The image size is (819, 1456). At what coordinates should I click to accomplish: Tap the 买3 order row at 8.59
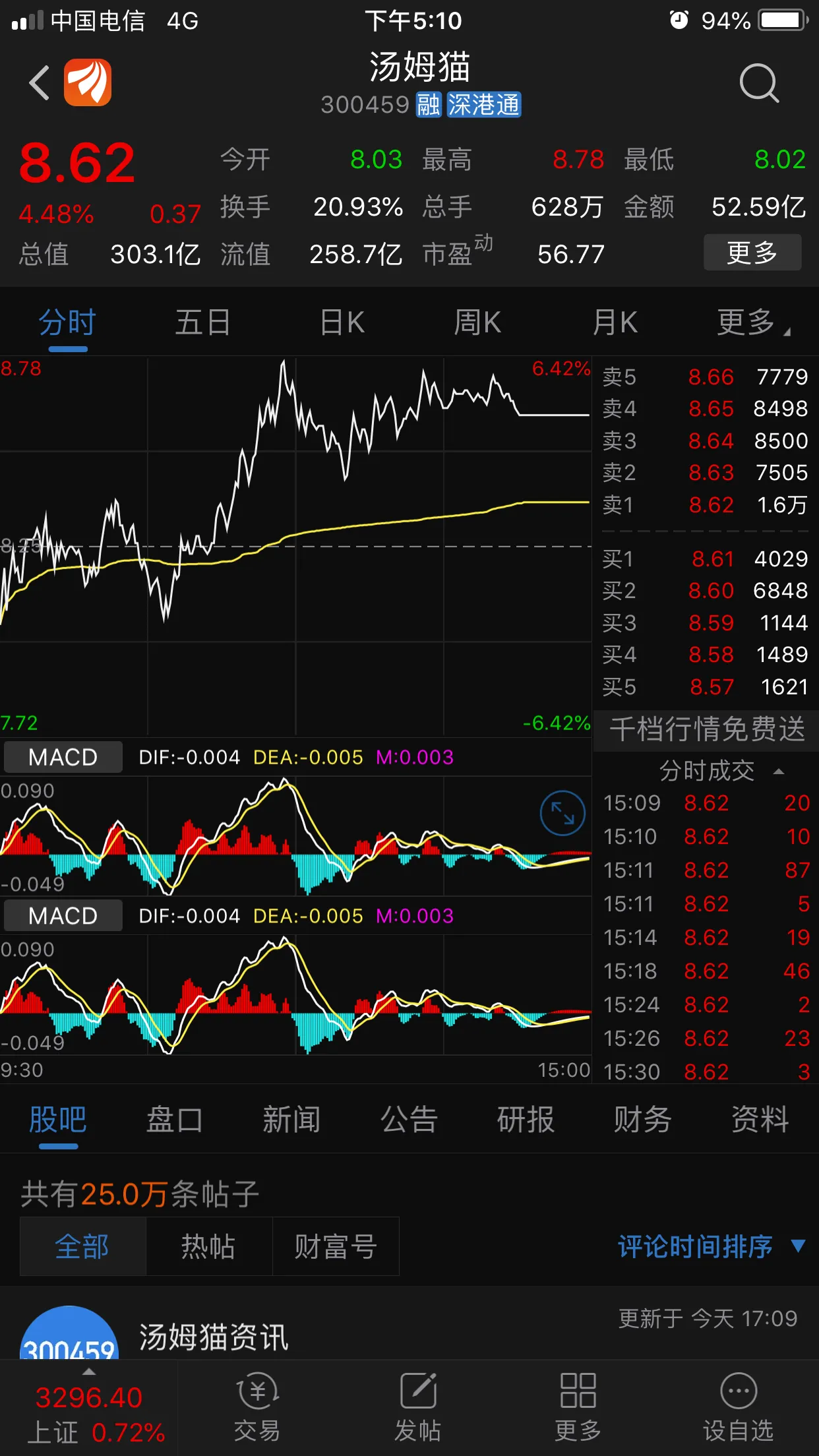coord(705,622)
